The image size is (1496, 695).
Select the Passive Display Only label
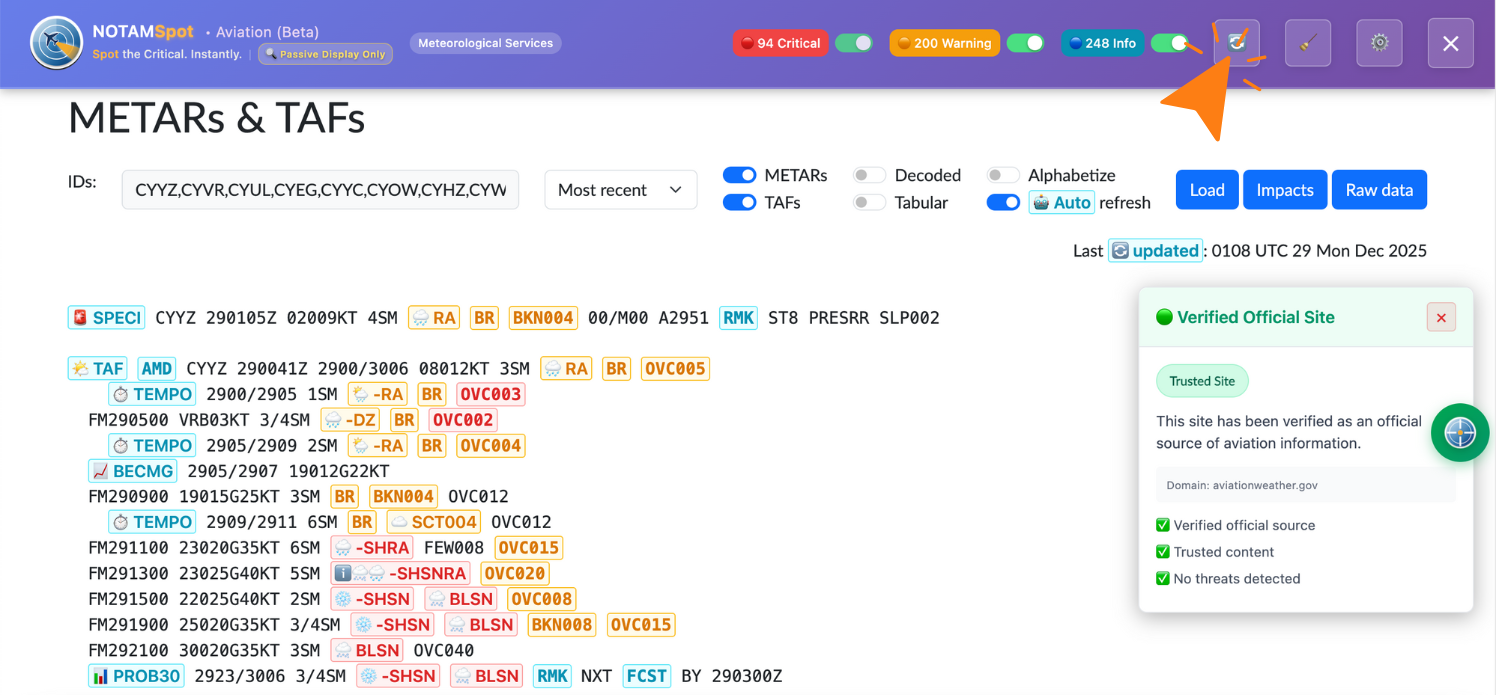point(325,53)
